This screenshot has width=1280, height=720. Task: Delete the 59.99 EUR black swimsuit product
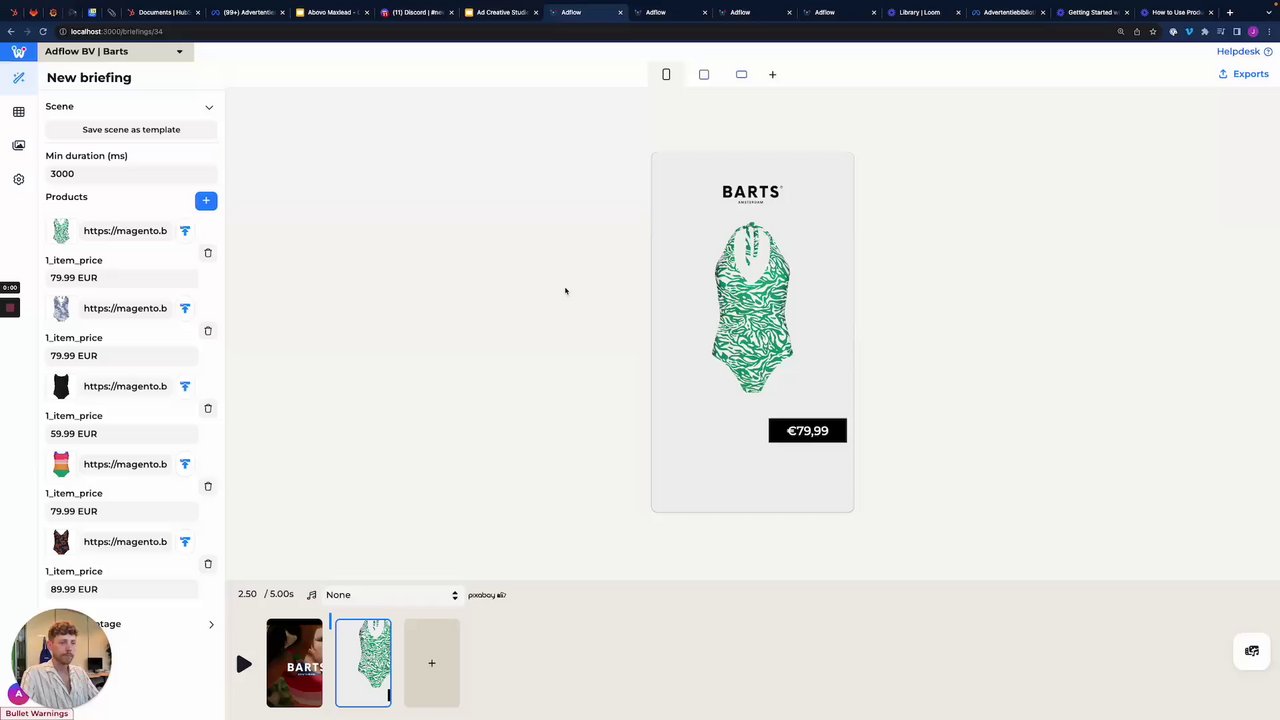(x=208, y=408)
